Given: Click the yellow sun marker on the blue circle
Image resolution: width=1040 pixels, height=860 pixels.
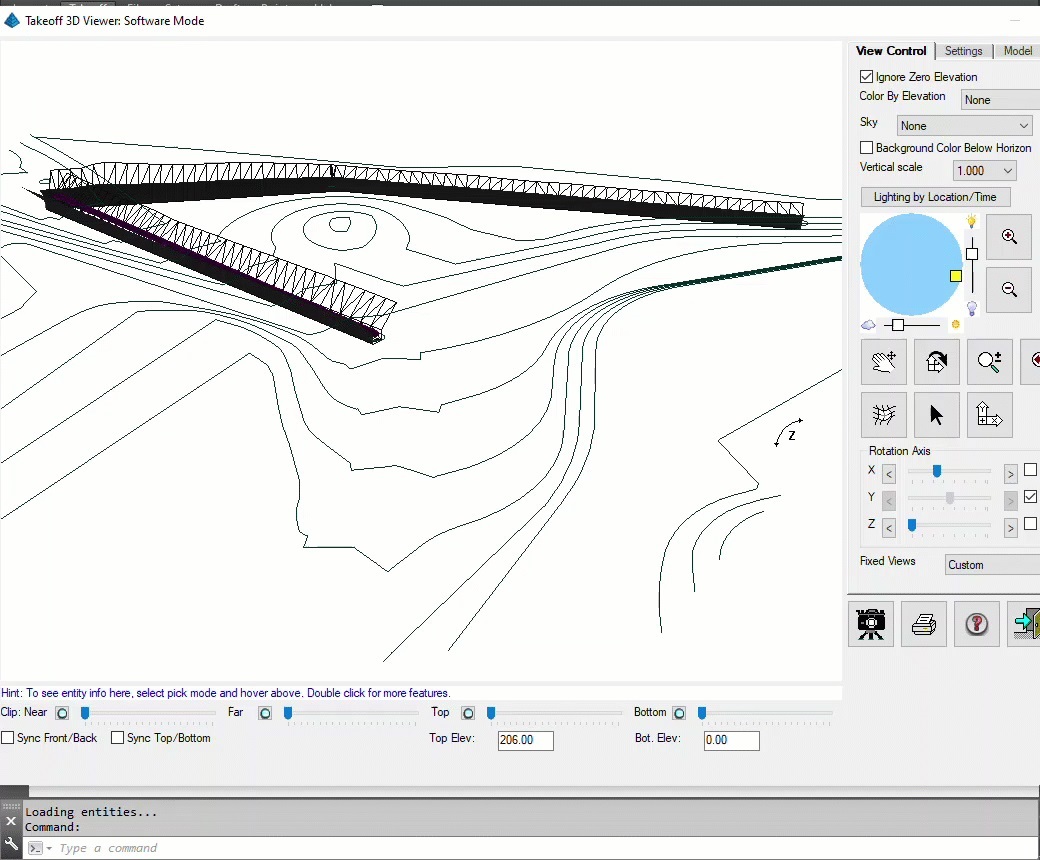Looking at the screenshot, I should [x=956, y=276].
